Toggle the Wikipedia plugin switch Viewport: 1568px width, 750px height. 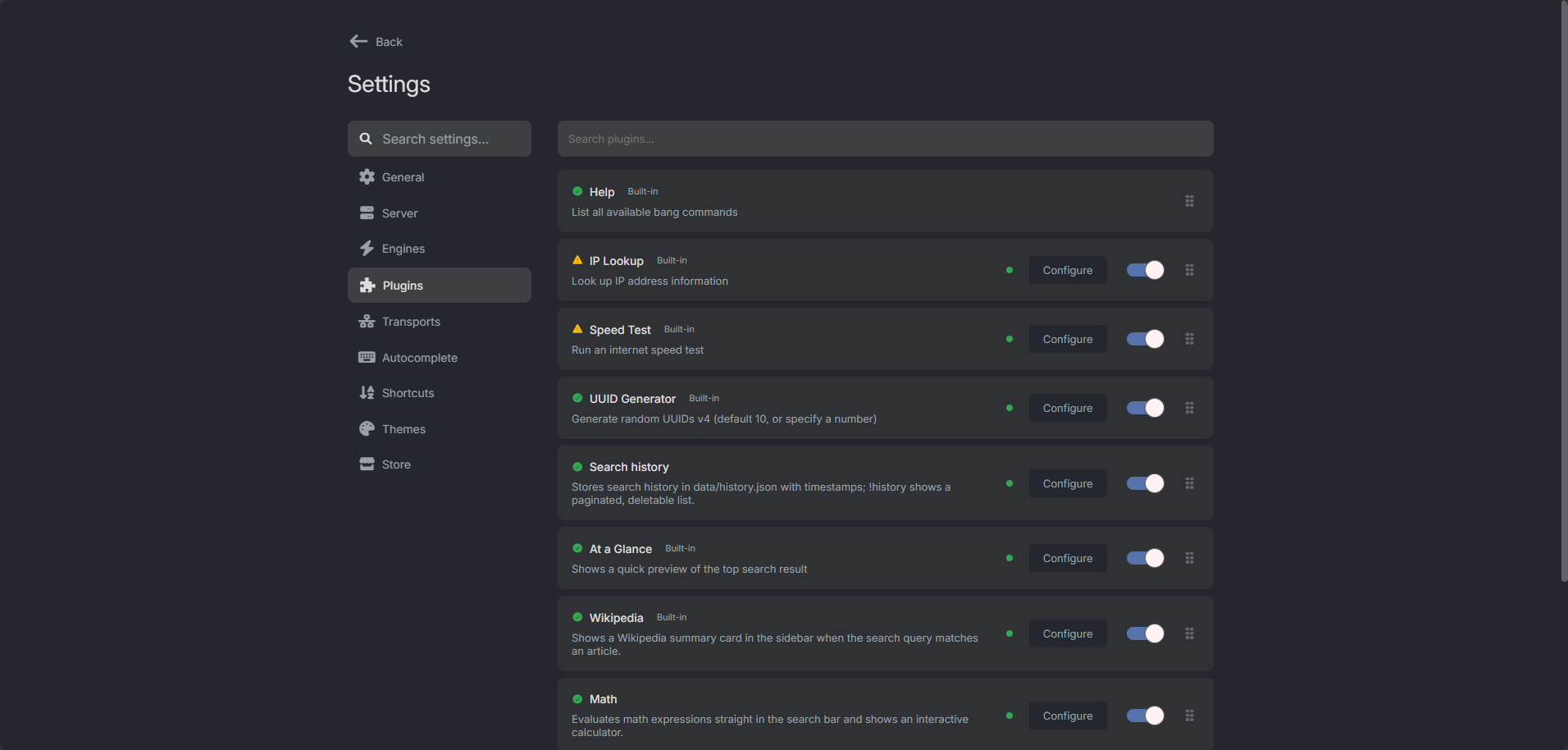point(1145,633)
